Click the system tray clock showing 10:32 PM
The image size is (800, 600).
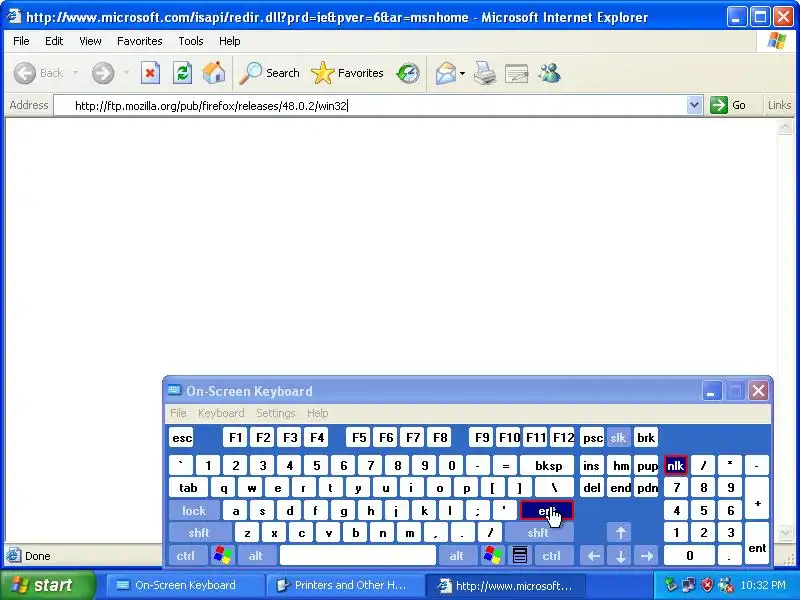(763, 585)
